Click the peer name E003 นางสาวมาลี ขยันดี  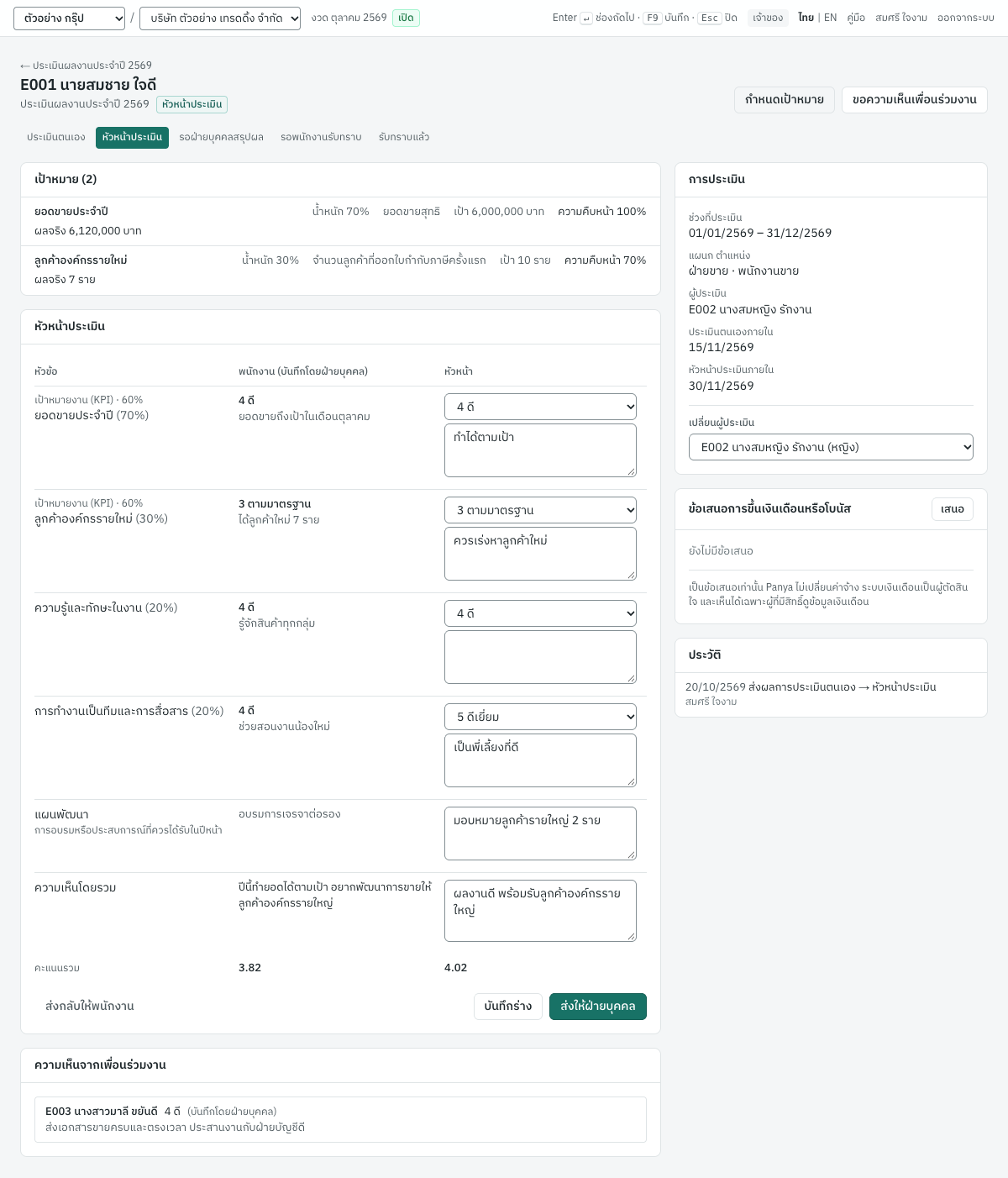coord(102,1112)
